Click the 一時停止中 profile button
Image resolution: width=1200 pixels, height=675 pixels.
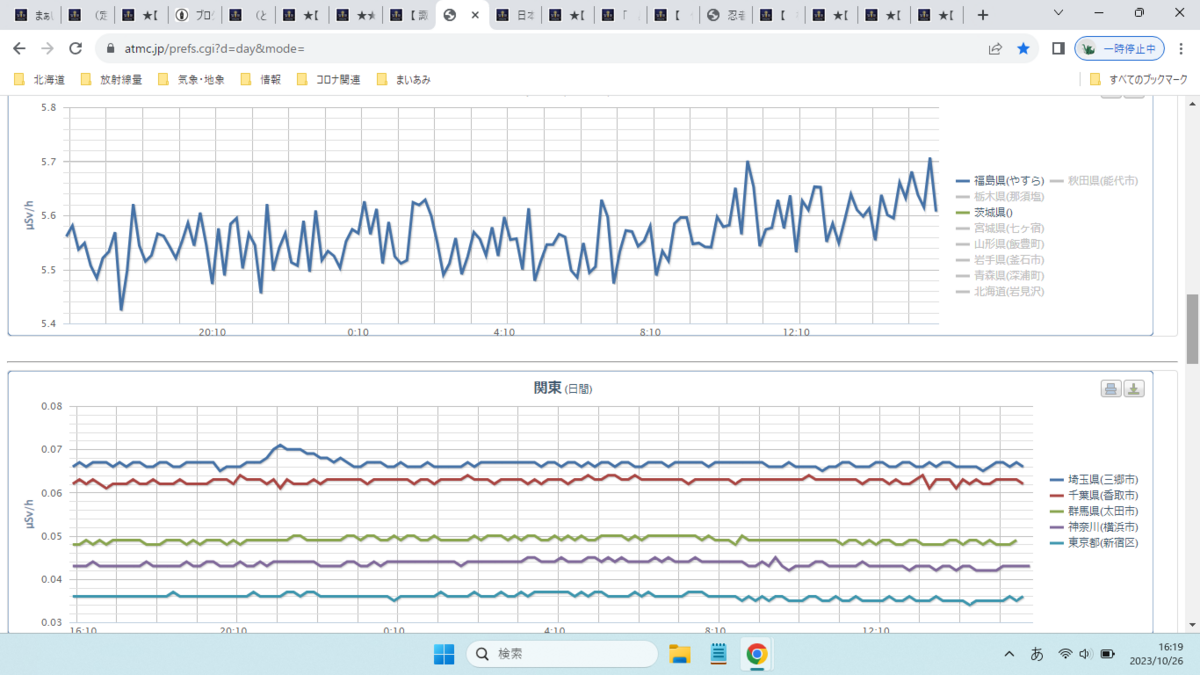pyautogui.click(x=1119, y=48)
